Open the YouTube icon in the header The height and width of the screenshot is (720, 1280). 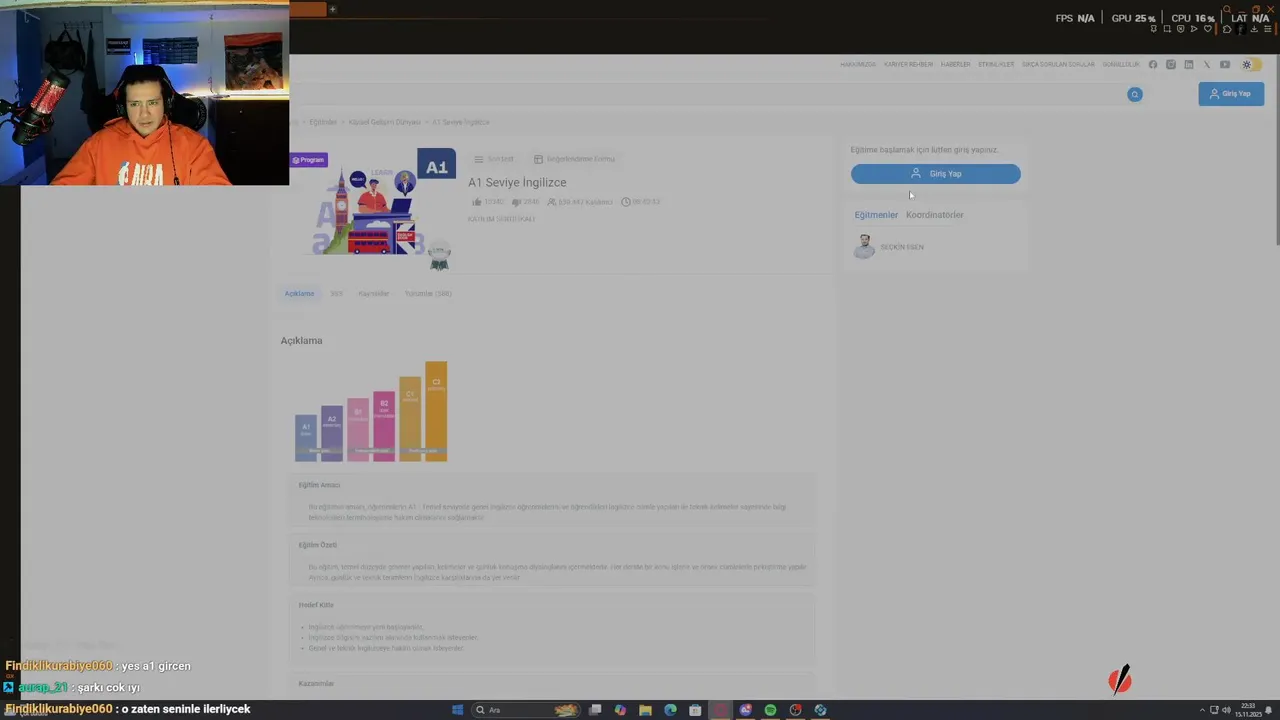(1225, 64)
